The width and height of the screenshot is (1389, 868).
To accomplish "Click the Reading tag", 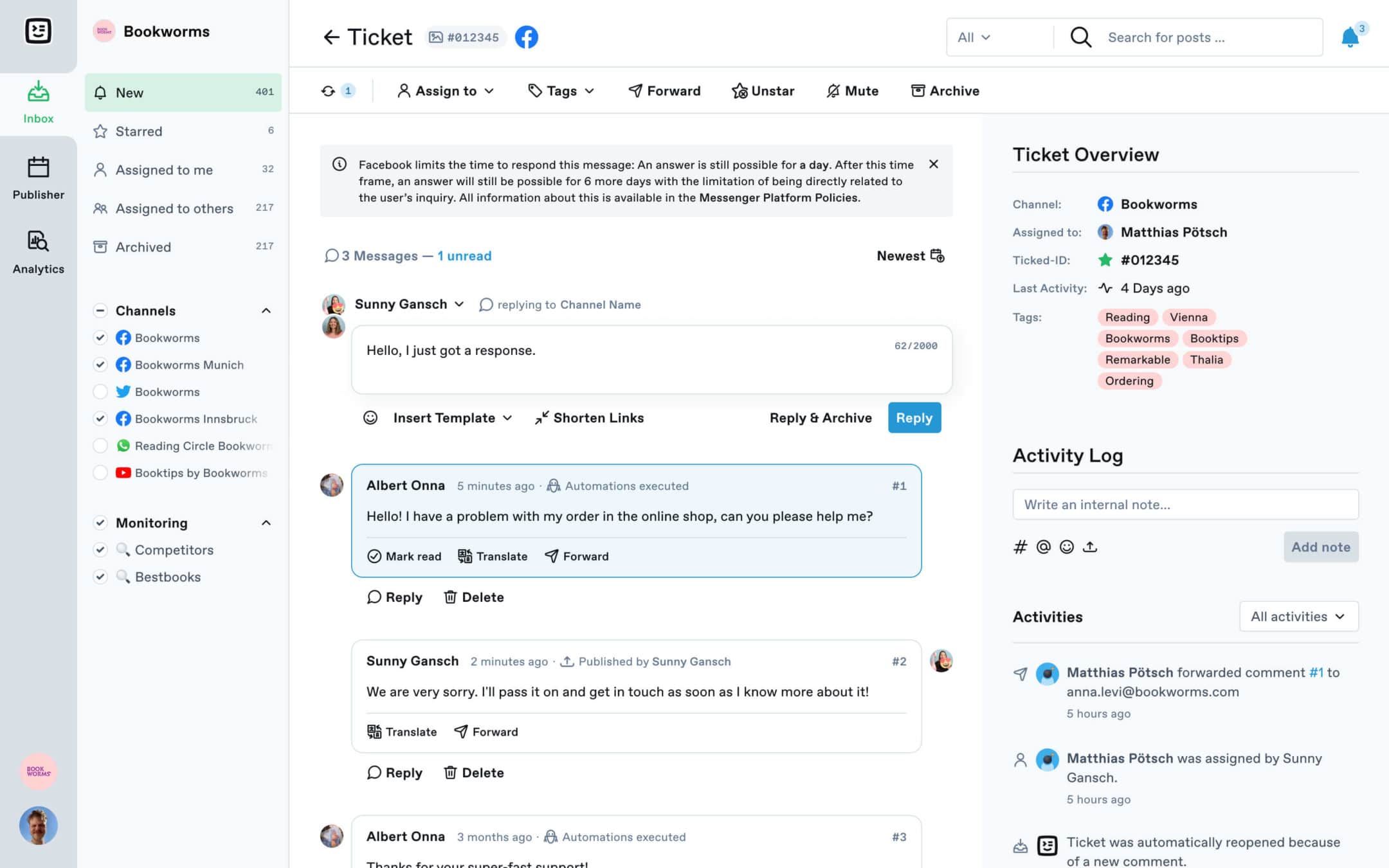I will point(1127,317).
